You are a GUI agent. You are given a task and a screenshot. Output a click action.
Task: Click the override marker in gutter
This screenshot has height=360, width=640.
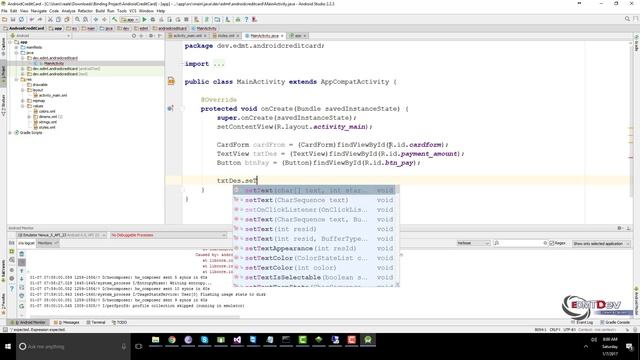pos(170,109)
